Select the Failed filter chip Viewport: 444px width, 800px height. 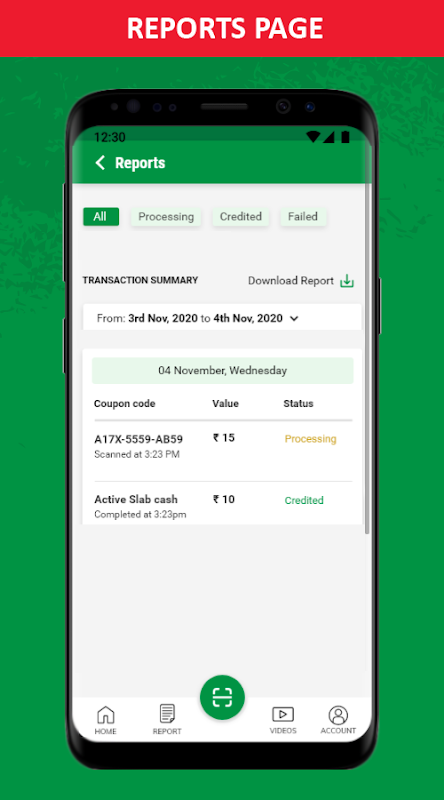click(303, 216)
